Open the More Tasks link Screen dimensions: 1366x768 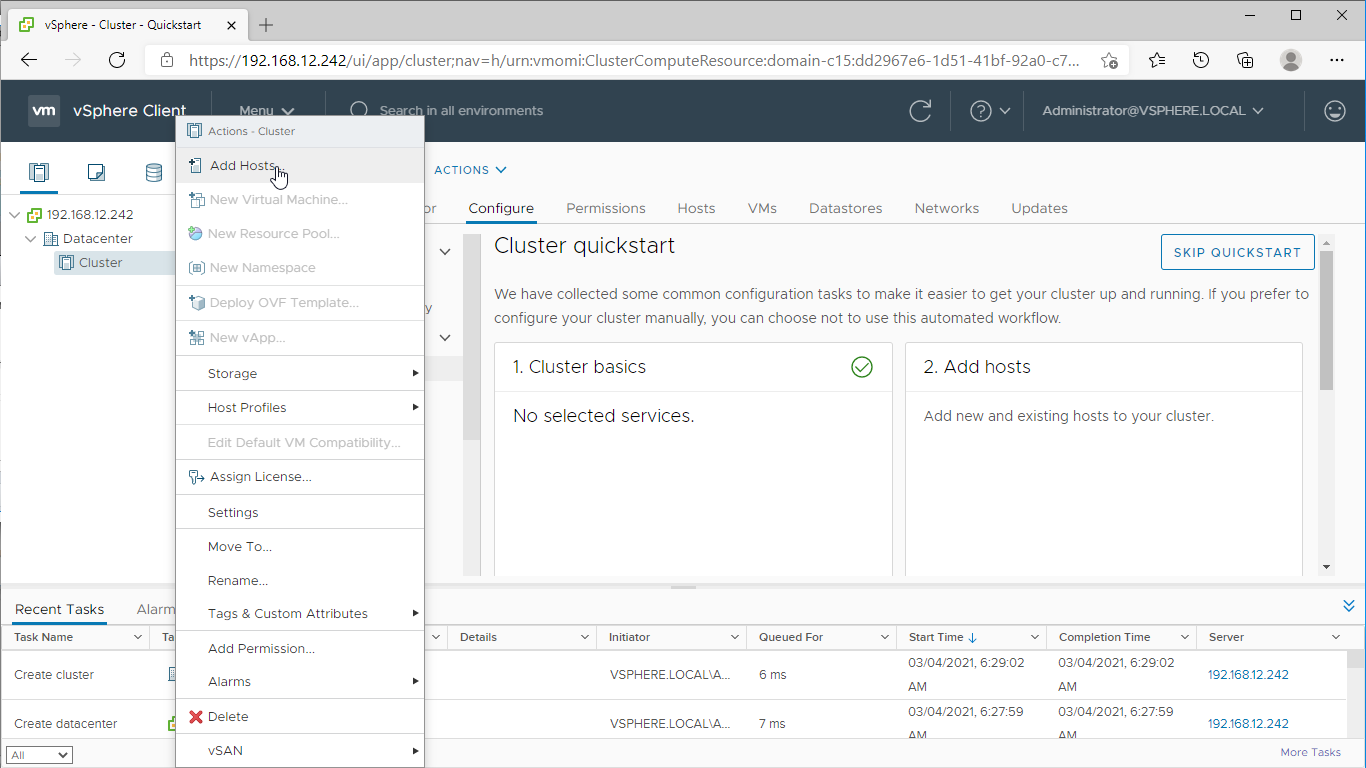[1310, 752]
